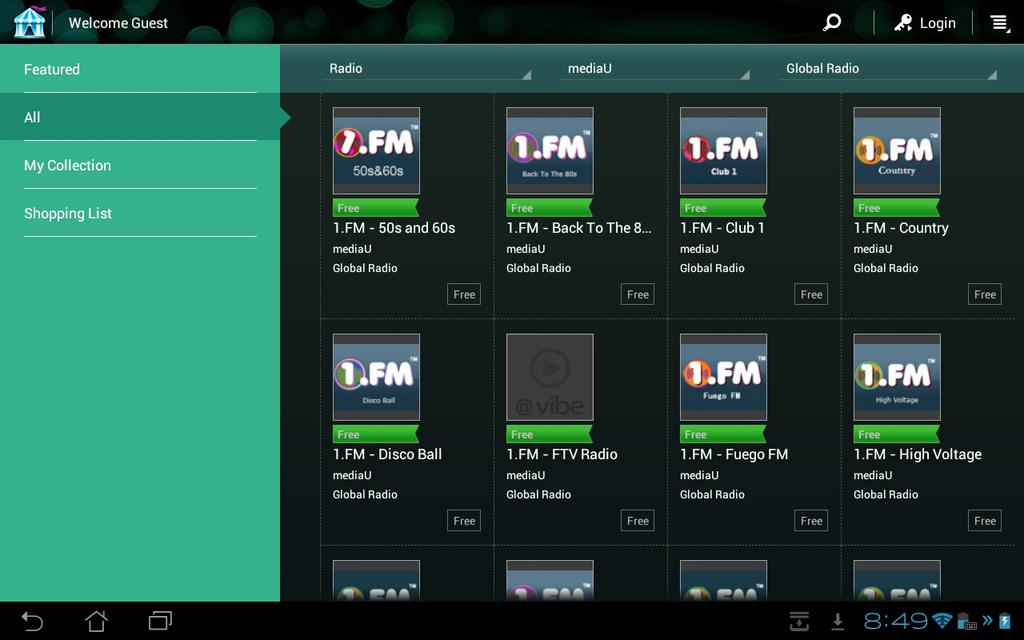Open the 1.FM Club 1 thumbnail
The image size is (1024, 640).
(x=724, y=151)
